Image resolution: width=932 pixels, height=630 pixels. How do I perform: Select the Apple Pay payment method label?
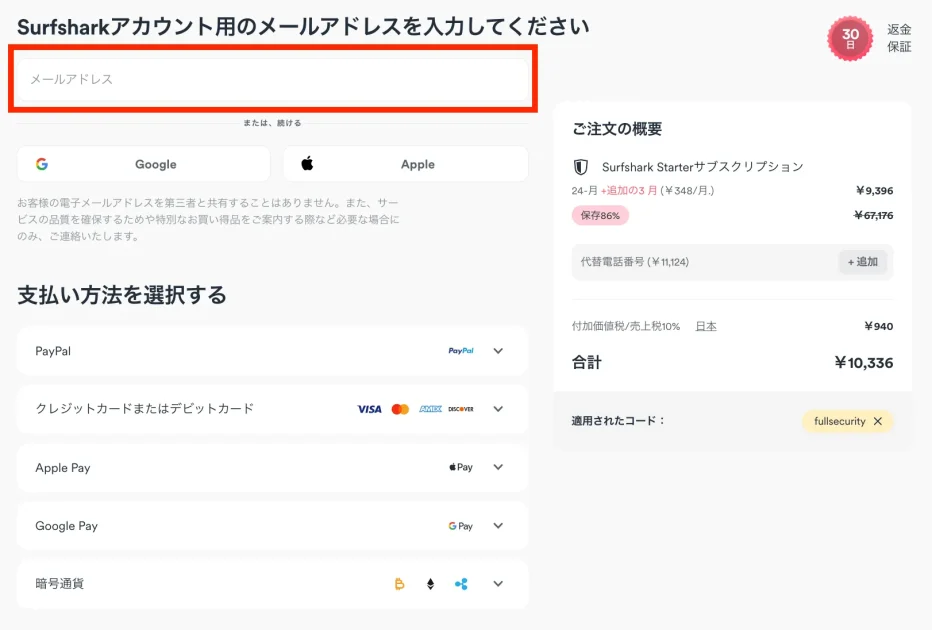pos(62,468)
